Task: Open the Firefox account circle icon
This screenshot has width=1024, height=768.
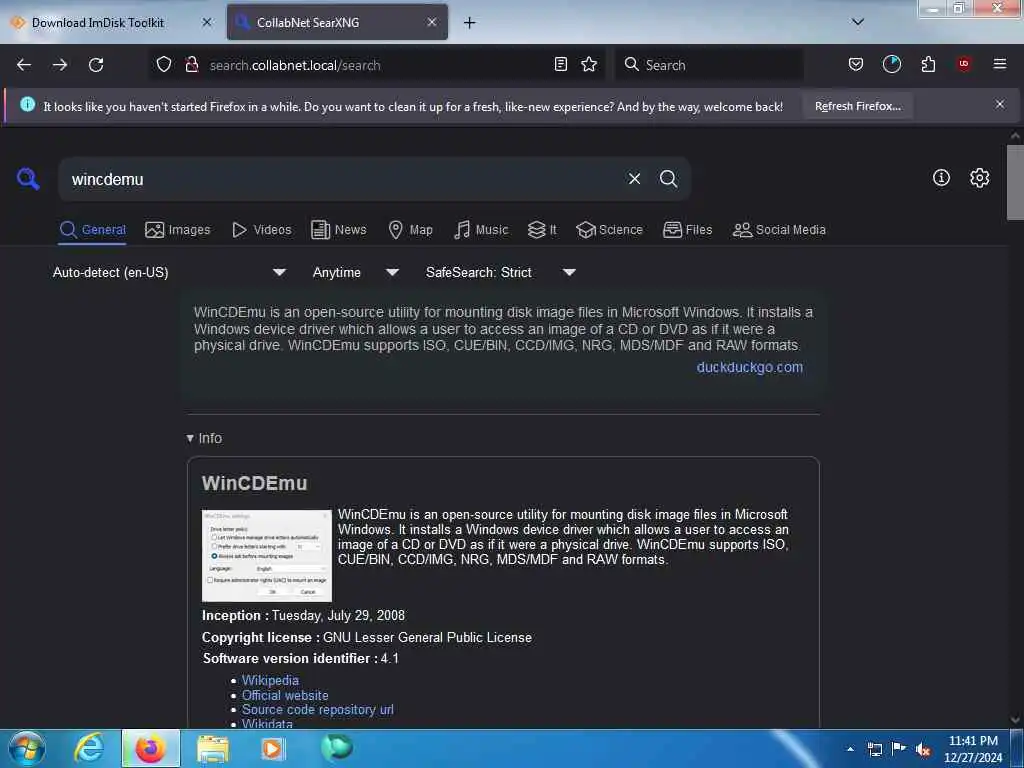Action: (891, 64)
